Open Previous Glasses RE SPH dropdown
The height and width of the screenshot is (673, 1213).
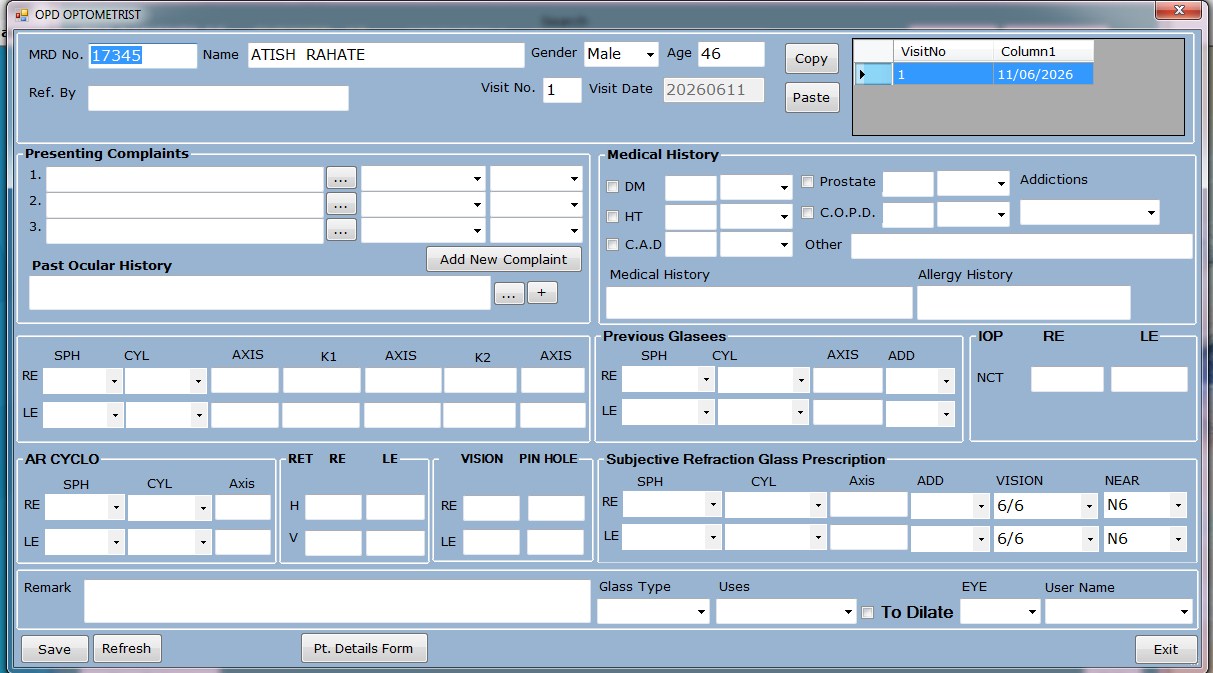tap(667, 379)
